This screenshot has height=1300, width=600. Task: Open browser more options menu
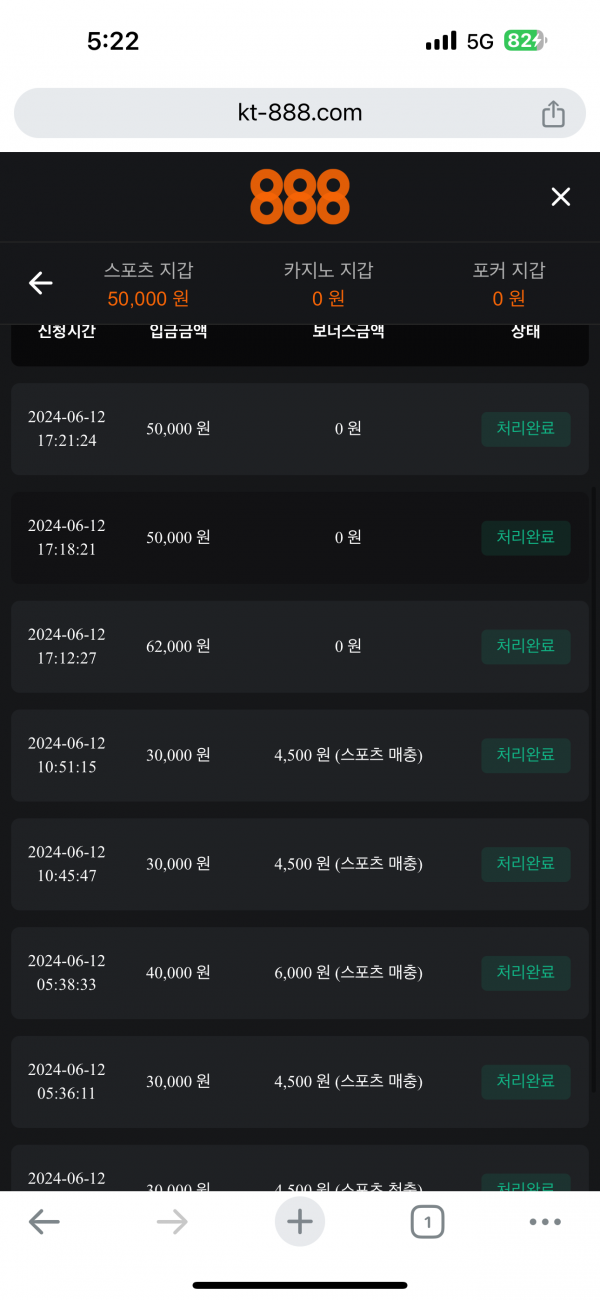(545, 1221)
